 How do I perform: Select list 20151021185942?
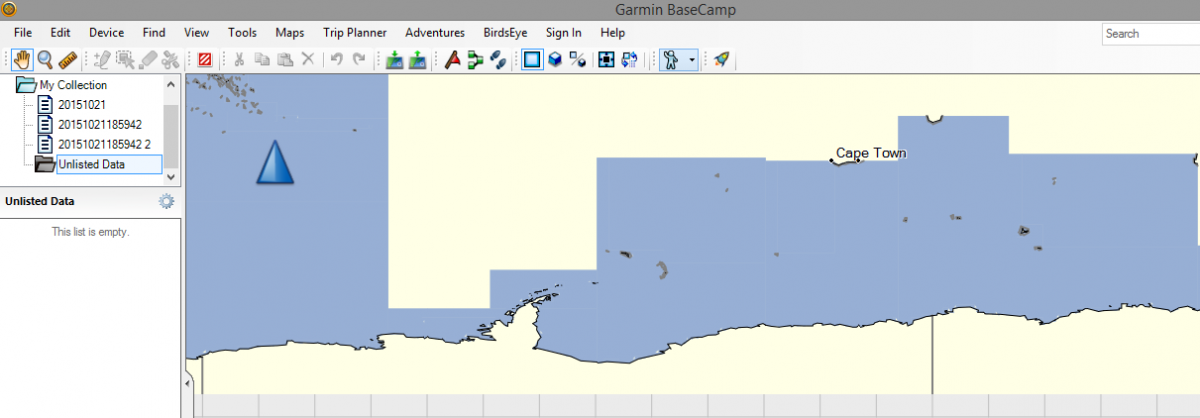[100, 124]
